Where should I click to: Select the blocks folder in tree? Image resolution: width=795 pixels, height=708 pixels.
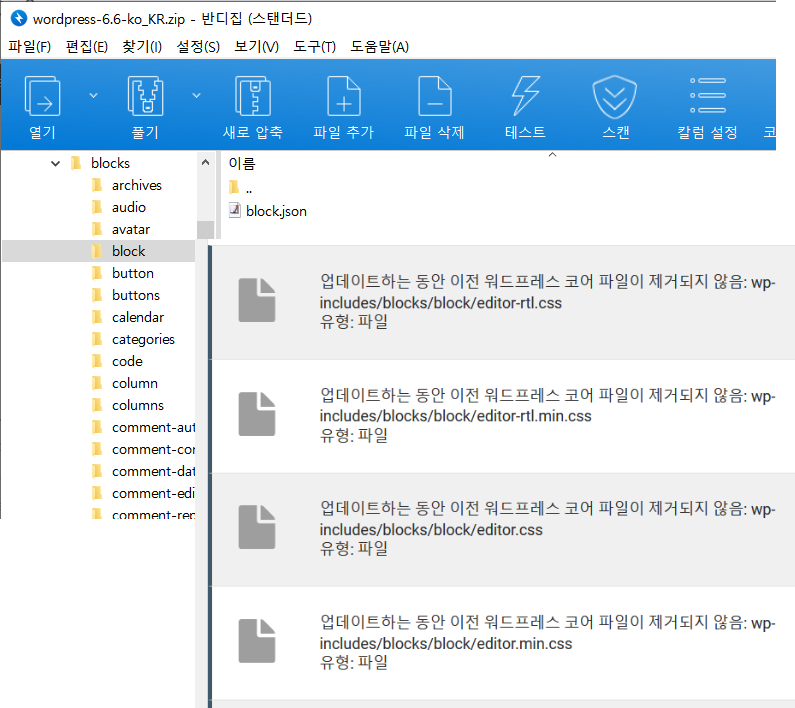[111, 163]
